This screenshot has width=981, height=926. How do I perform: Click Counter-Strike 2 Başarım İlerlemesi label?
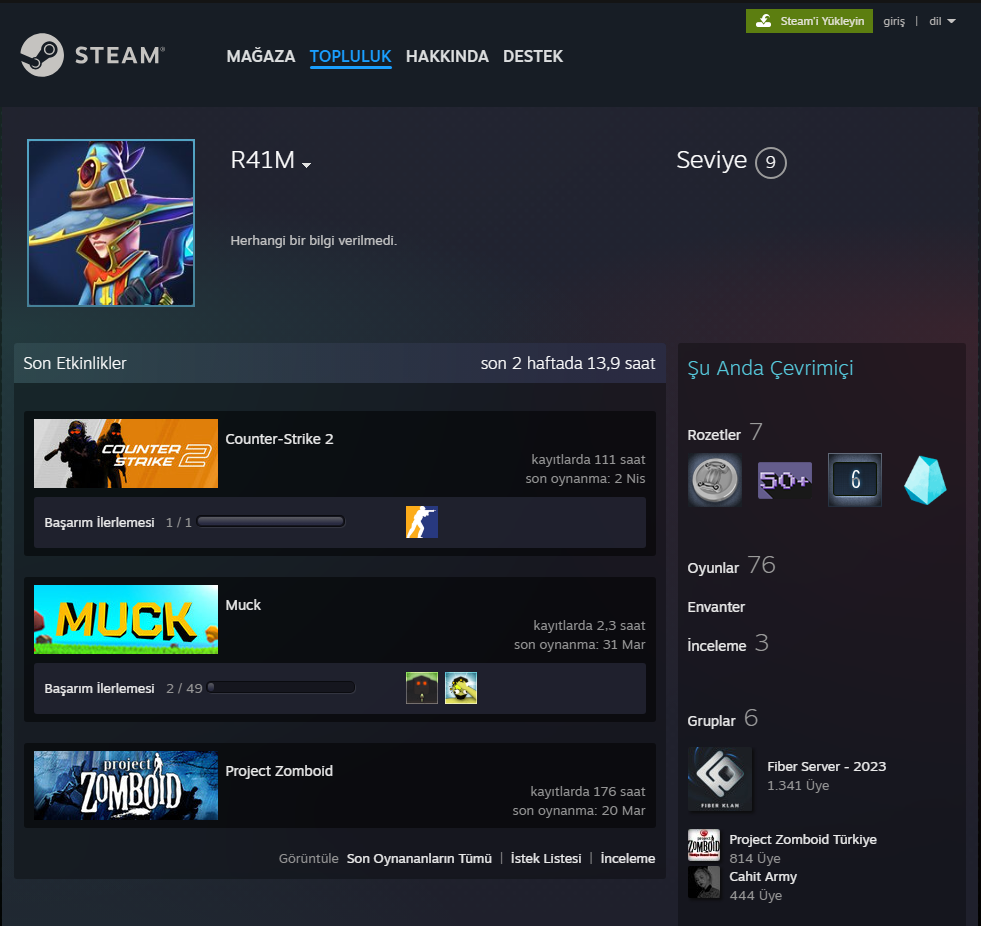99,522
